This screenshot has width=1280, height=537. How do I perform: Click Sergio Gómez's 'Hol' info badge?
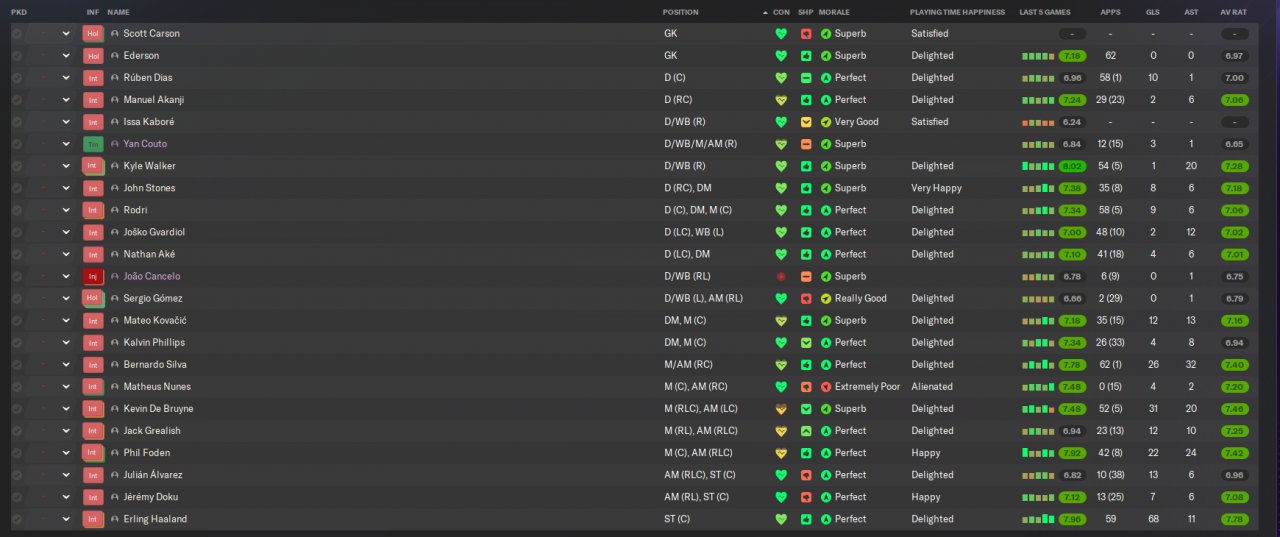(93, 298)
